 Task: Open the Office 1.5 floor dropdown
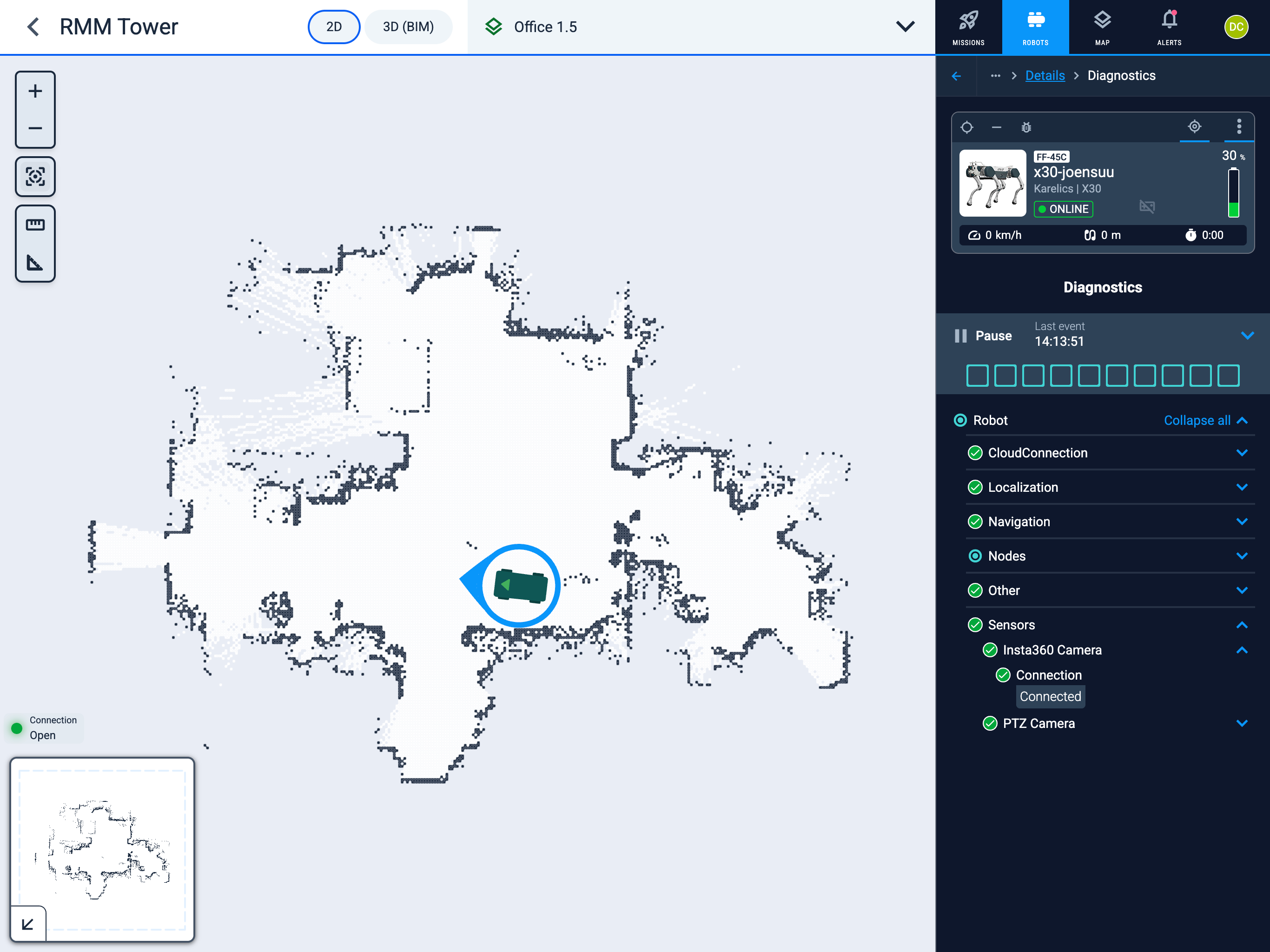click(x=905, y=27)
